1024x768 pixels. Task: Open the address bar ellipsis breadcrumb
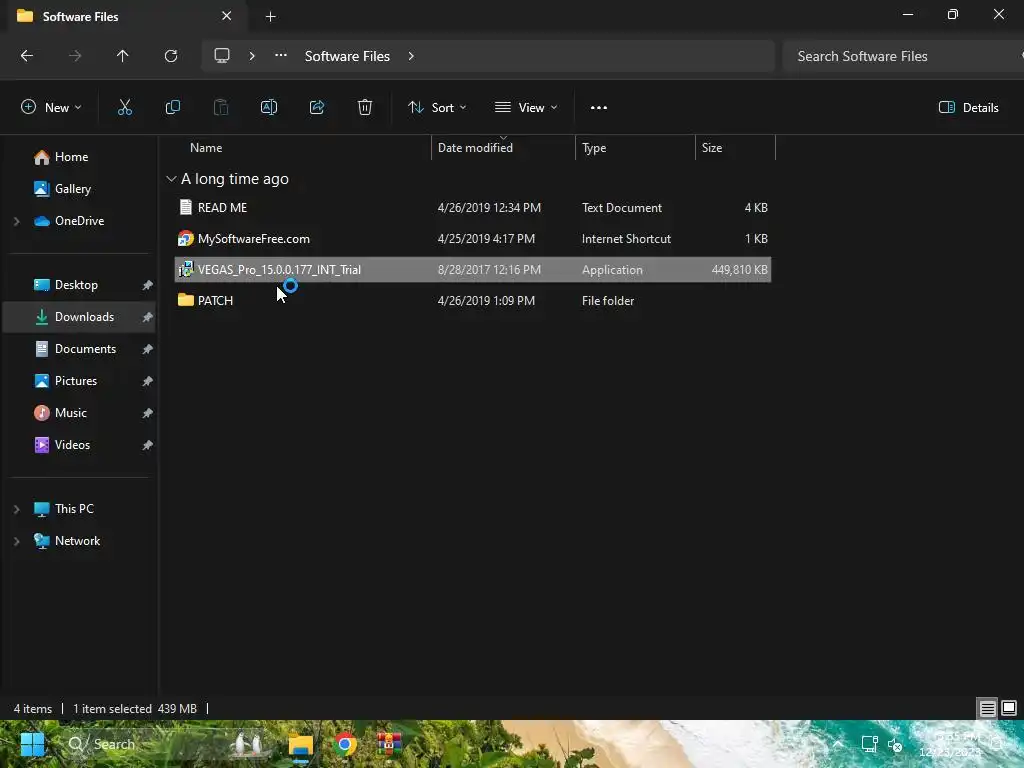coord(281,56)
